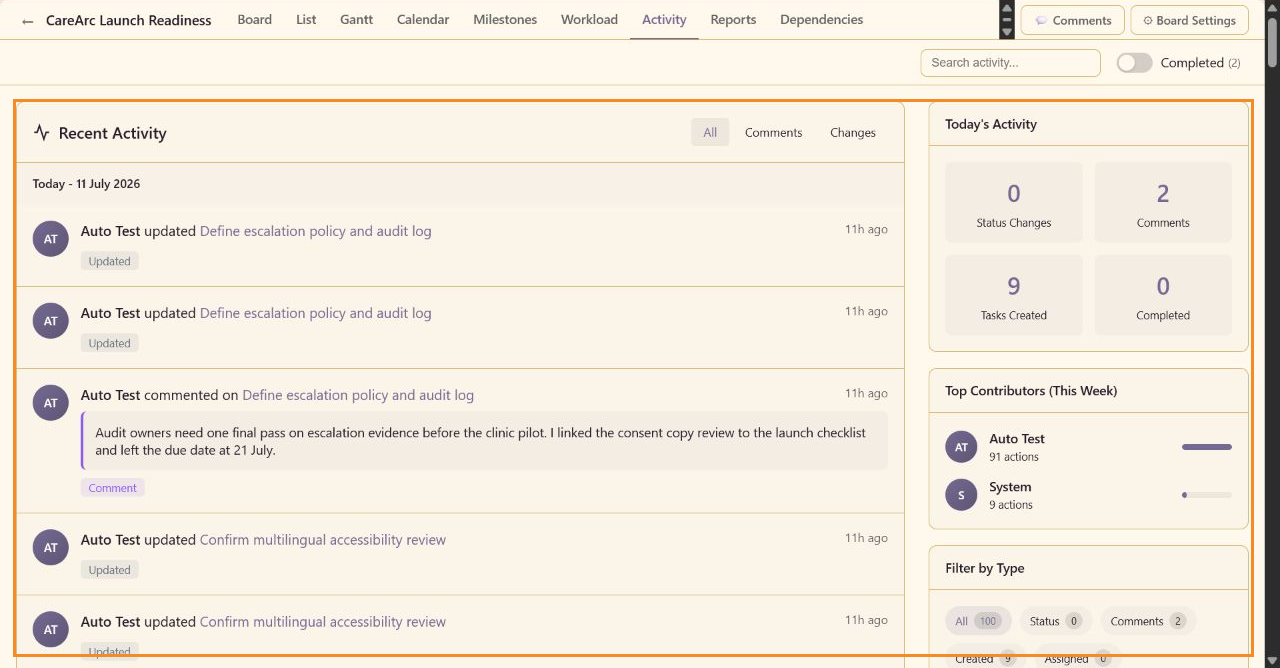Click the Comments count card in Today's Activity

[x=1163, y=202]
